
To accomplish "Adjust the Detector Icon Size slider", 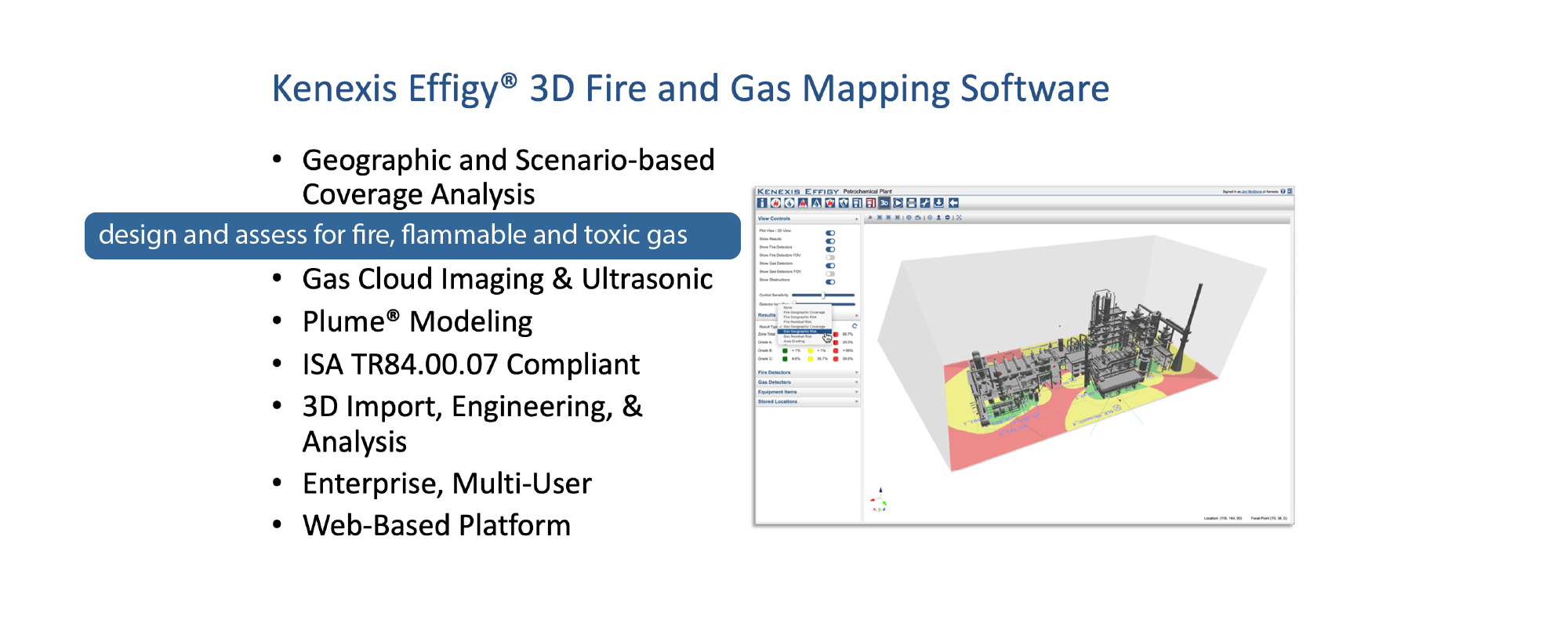I will point(824,304).
